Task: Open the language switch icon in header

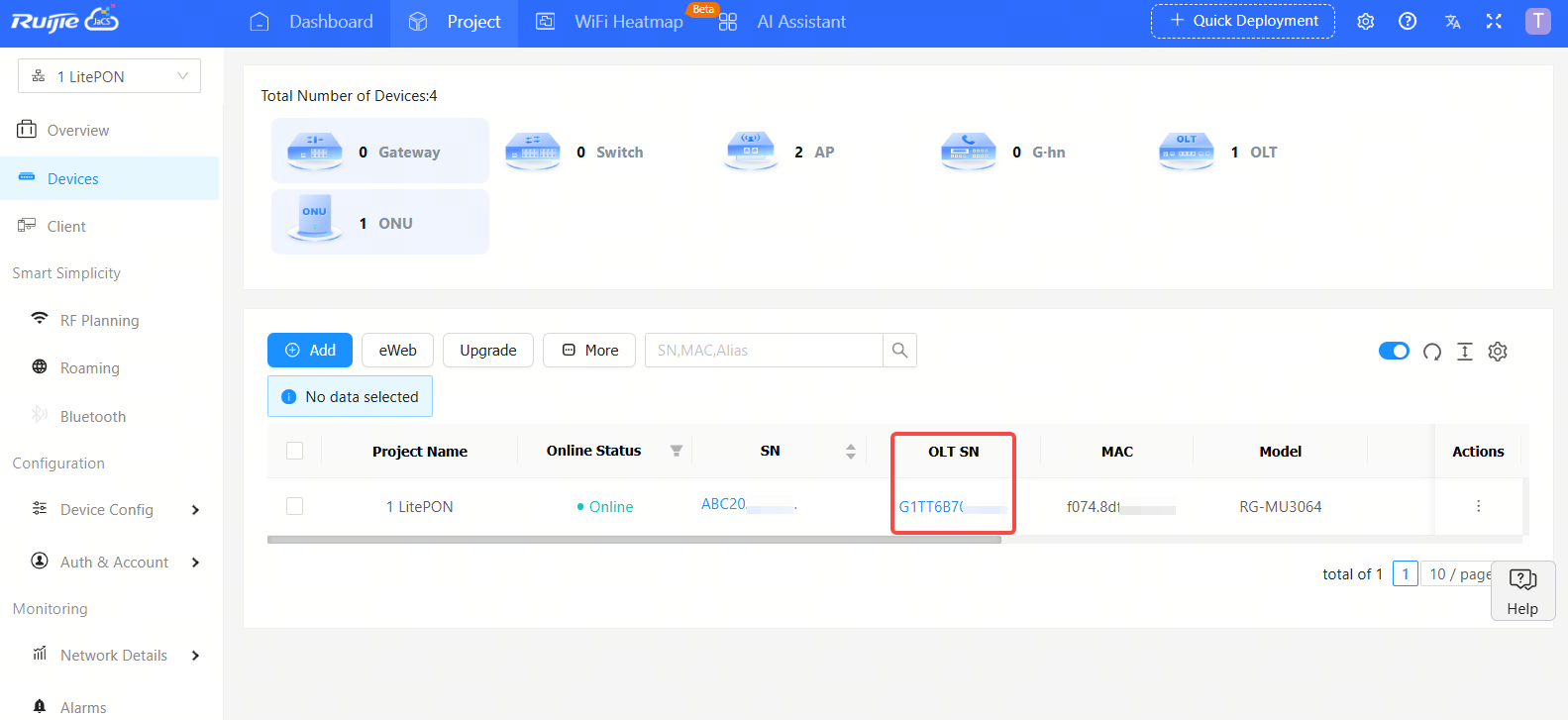Action: [x=1452, y=22]
